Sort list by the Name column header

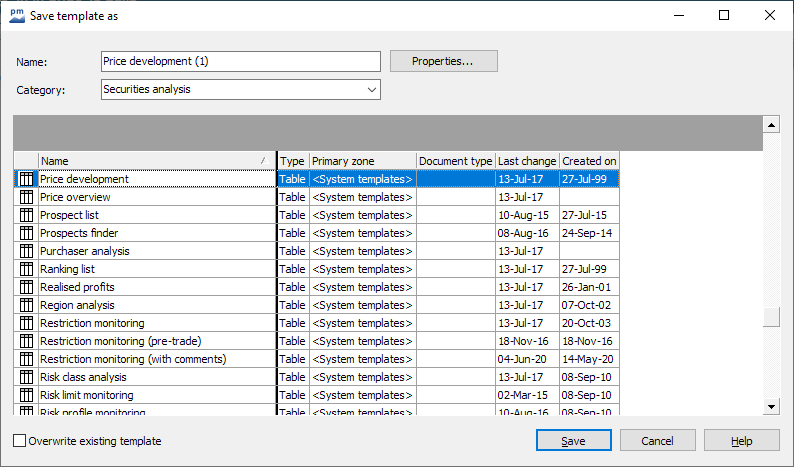[x=150, y=161]
